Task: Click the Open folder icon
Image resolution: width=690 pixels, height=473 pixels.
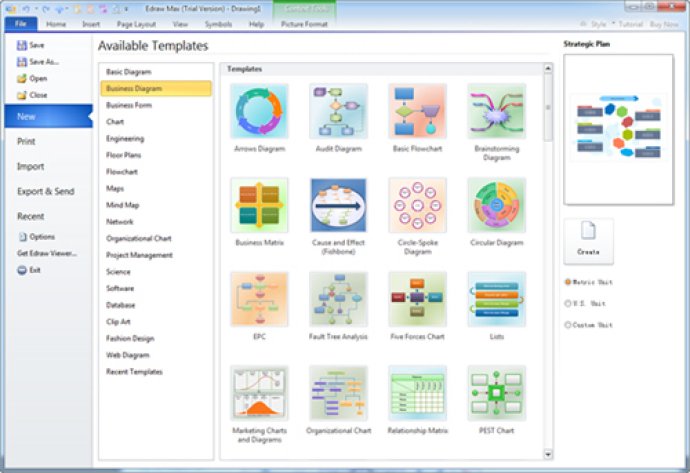Action: pyautogui.click(x=22, y=79)
